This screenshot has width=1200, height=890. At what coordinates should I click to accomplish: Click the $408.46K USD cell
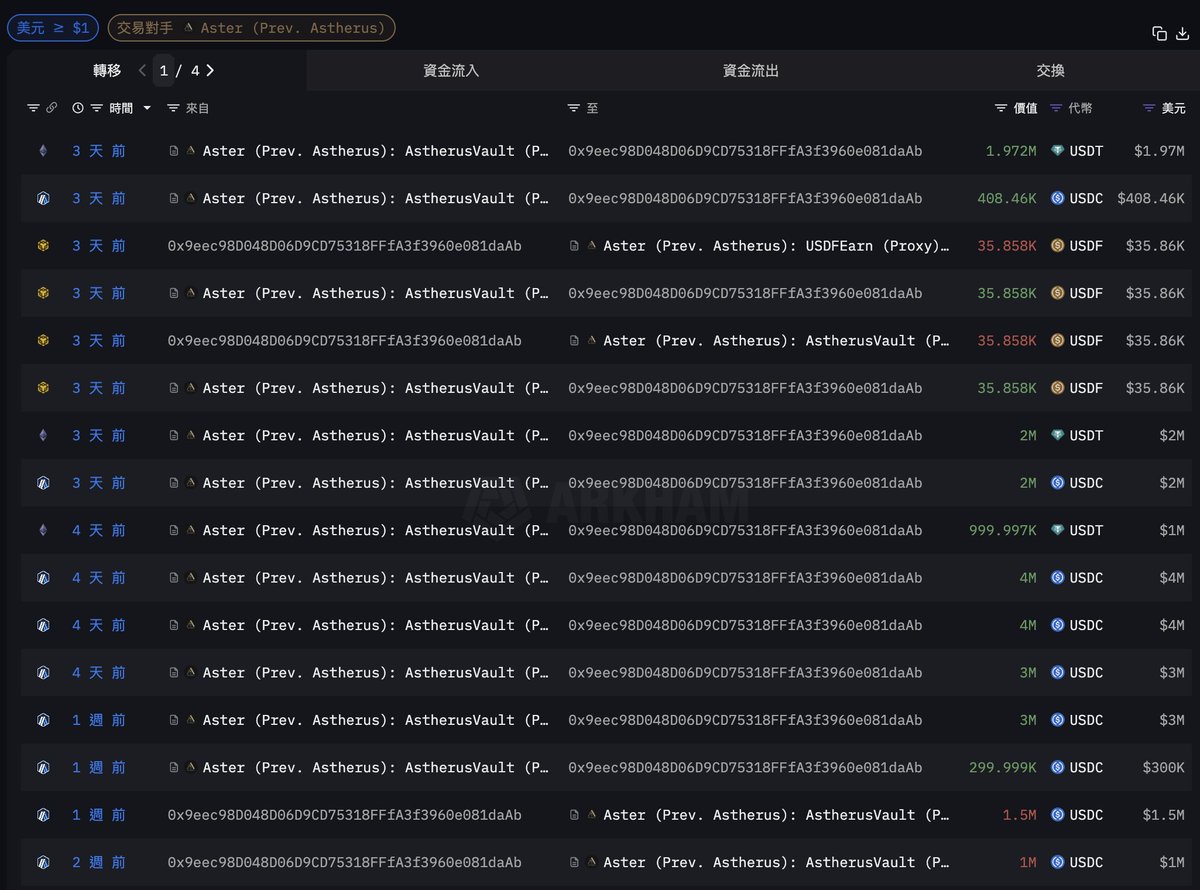pyautogui.click(x=1151, y=198)
